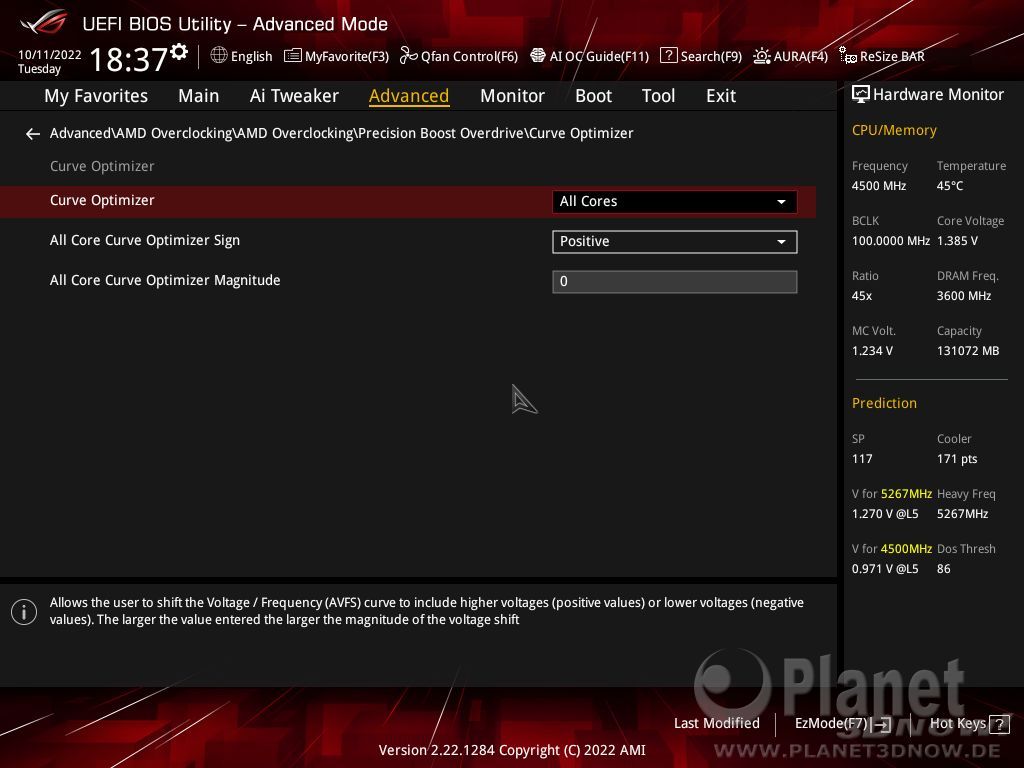Click the 18:37 clock display
This screenshot has height=768, width=1024.
(x=129, y=59)
